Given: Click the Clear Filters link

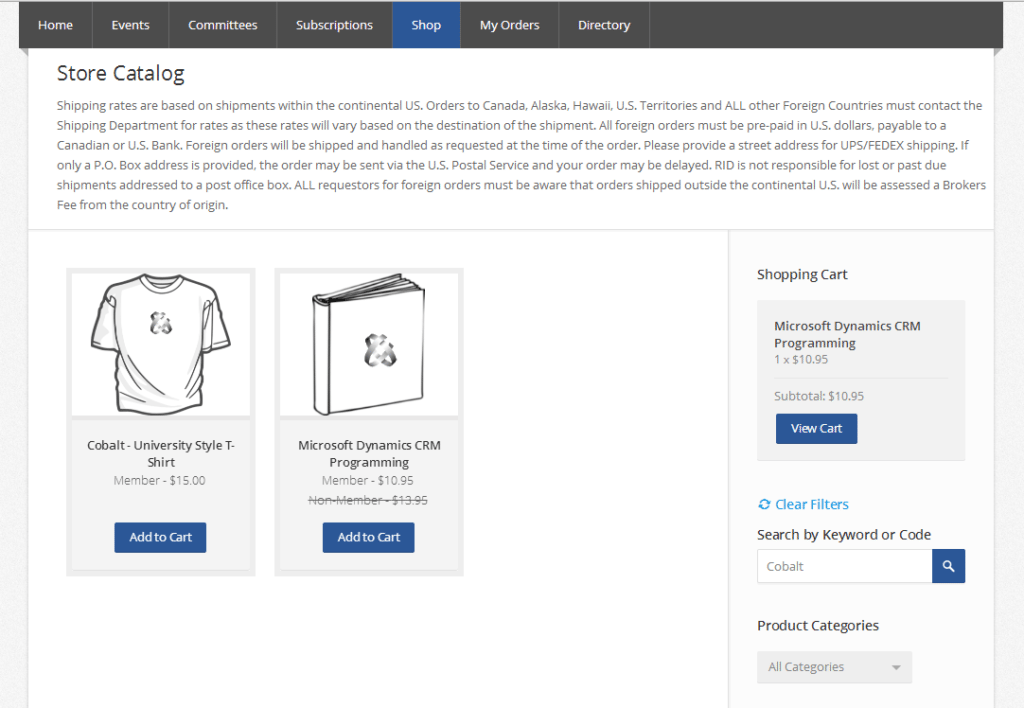Looking at the screenshot, I should pyautogui.click(x=812, y=504).
